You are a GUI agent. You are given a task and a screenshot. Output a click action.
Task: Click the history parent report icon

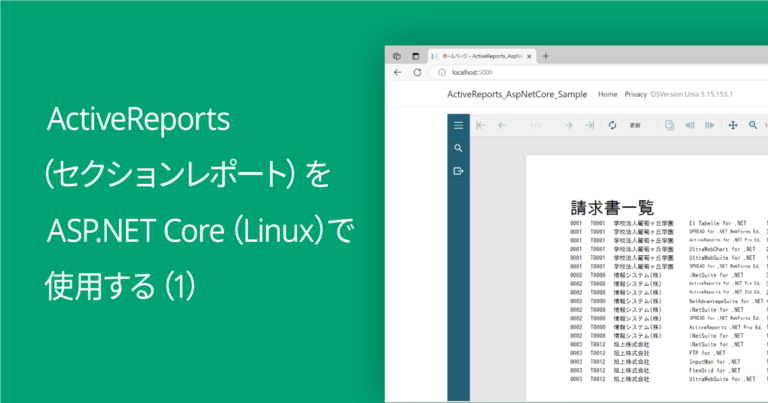(670, 125)
